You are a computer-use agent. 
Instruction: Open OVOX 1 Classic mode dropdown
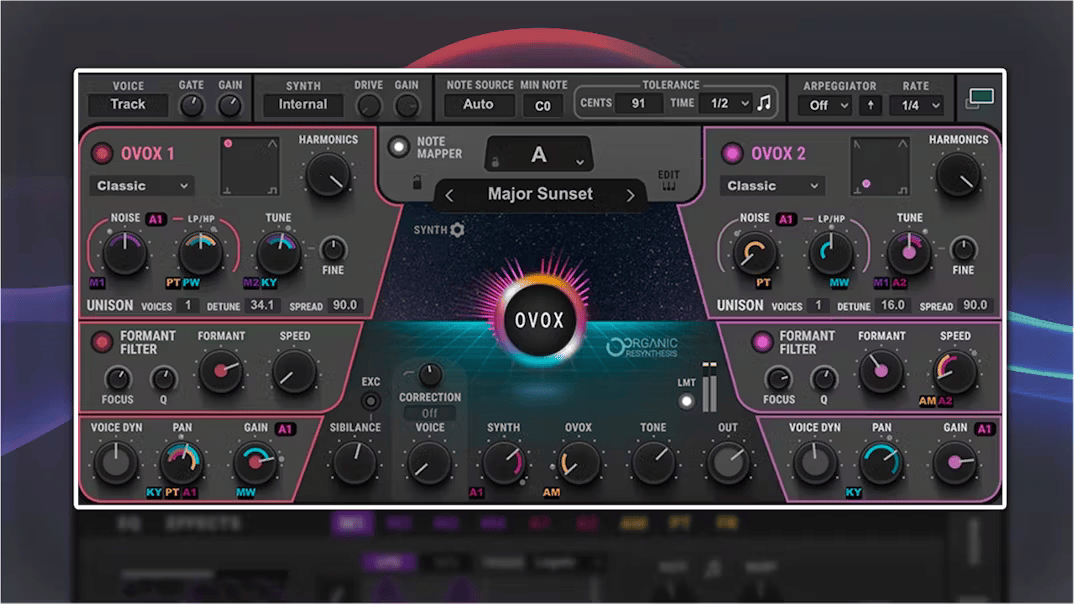142,186
